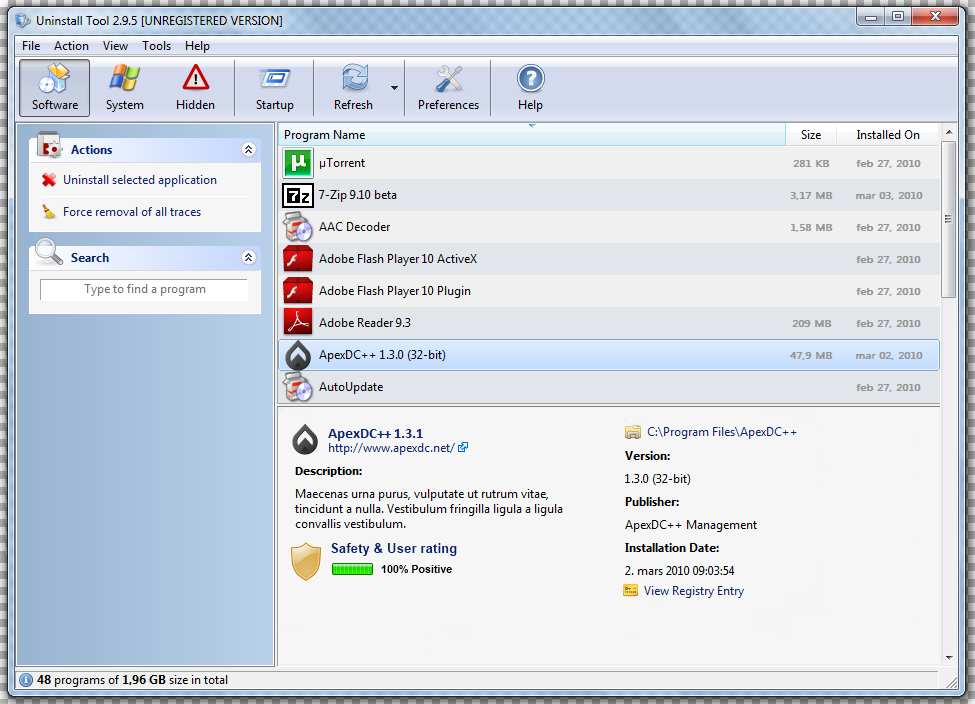
Task: Click Force removal of all traces
Action: tap(132, 212)
